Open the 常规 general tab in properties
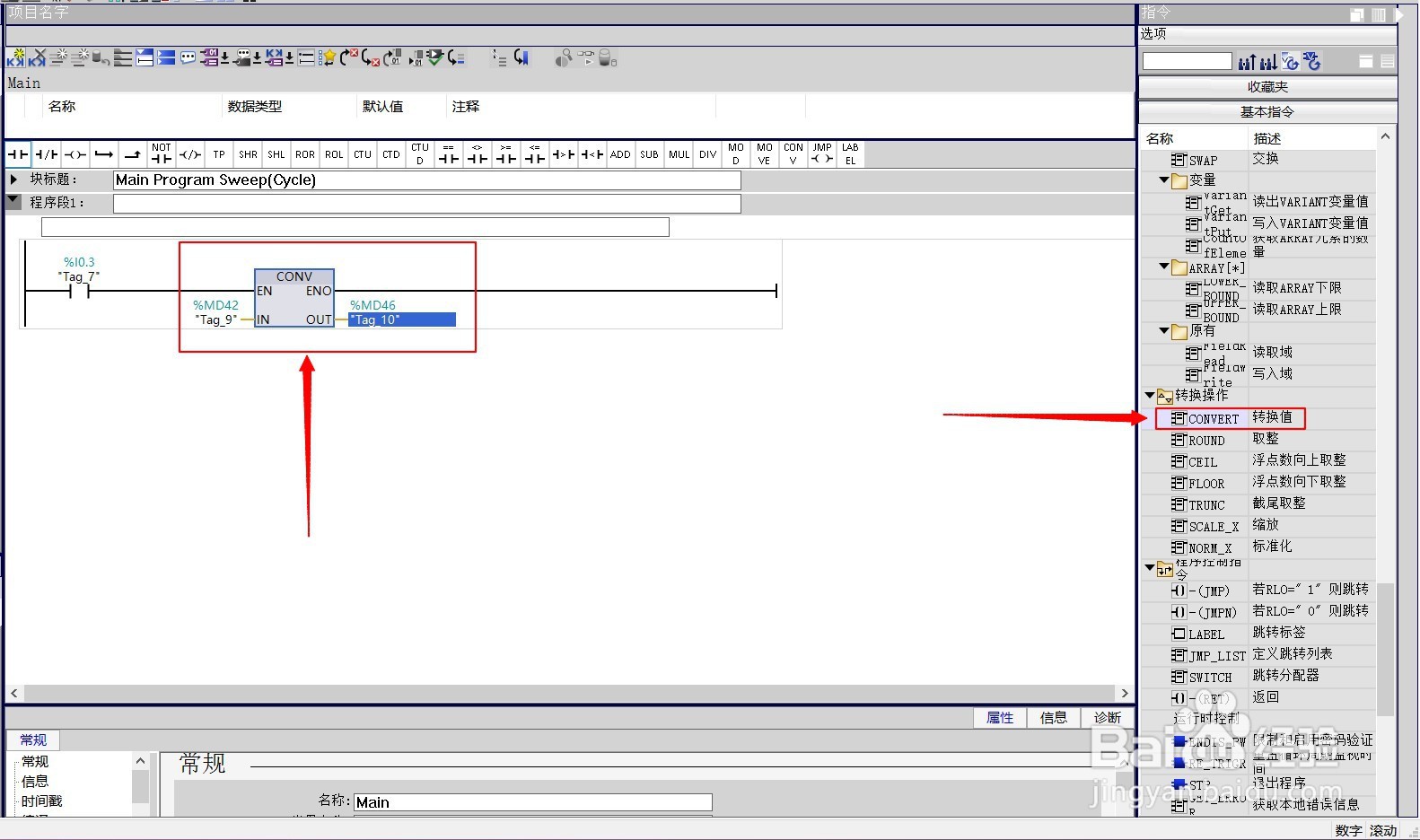Screen dimensions: 1420x840 pos(33,739)
